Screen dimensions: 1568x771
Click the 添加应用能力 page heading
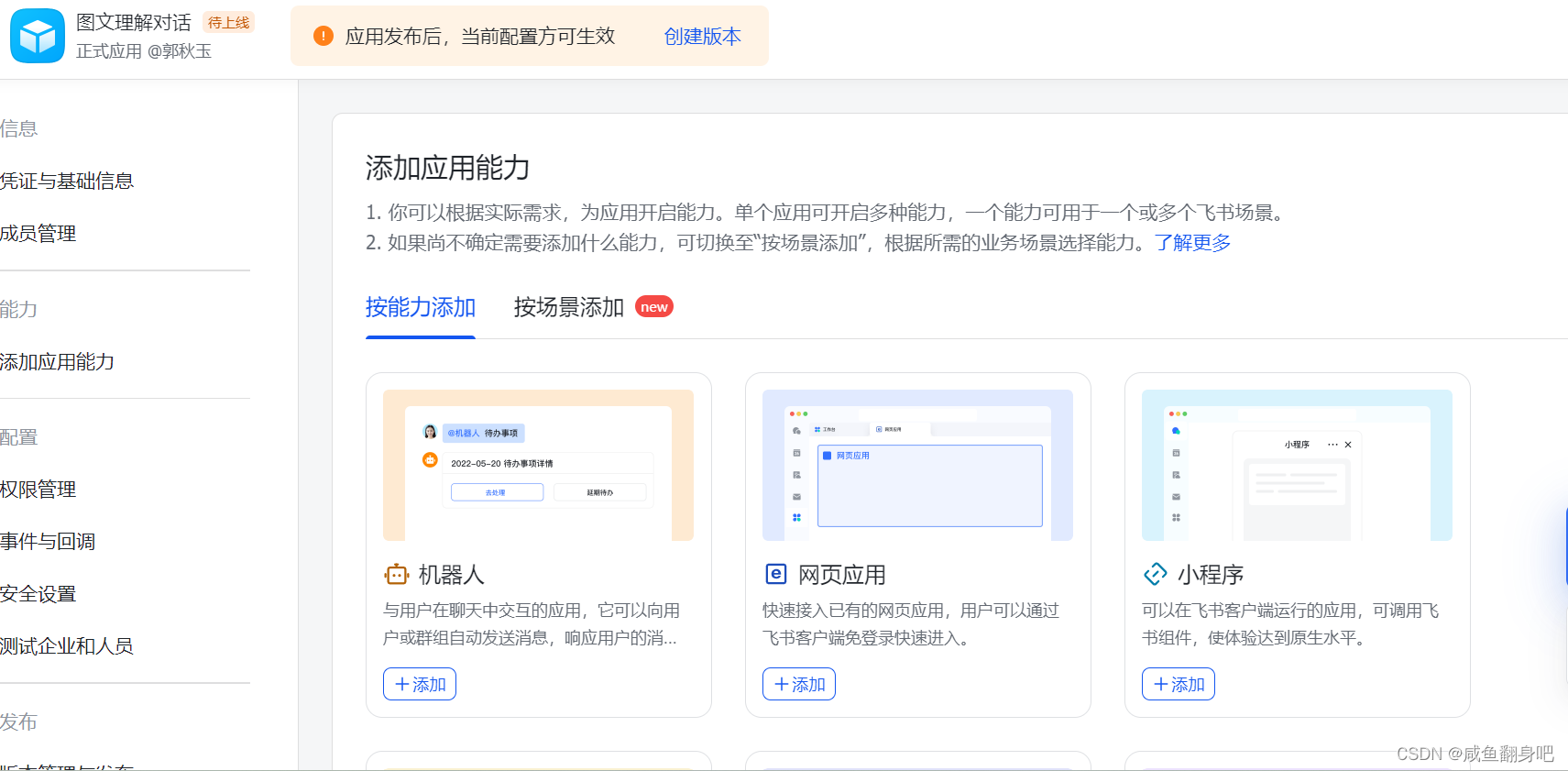(448, 168)
